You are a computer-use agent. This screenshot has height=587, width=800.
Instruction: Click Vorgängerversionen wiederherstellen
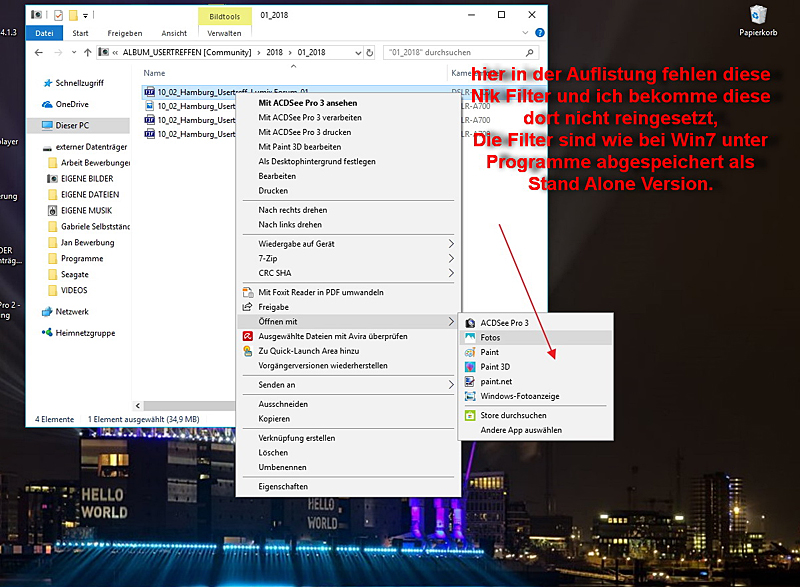pos(323,366)
